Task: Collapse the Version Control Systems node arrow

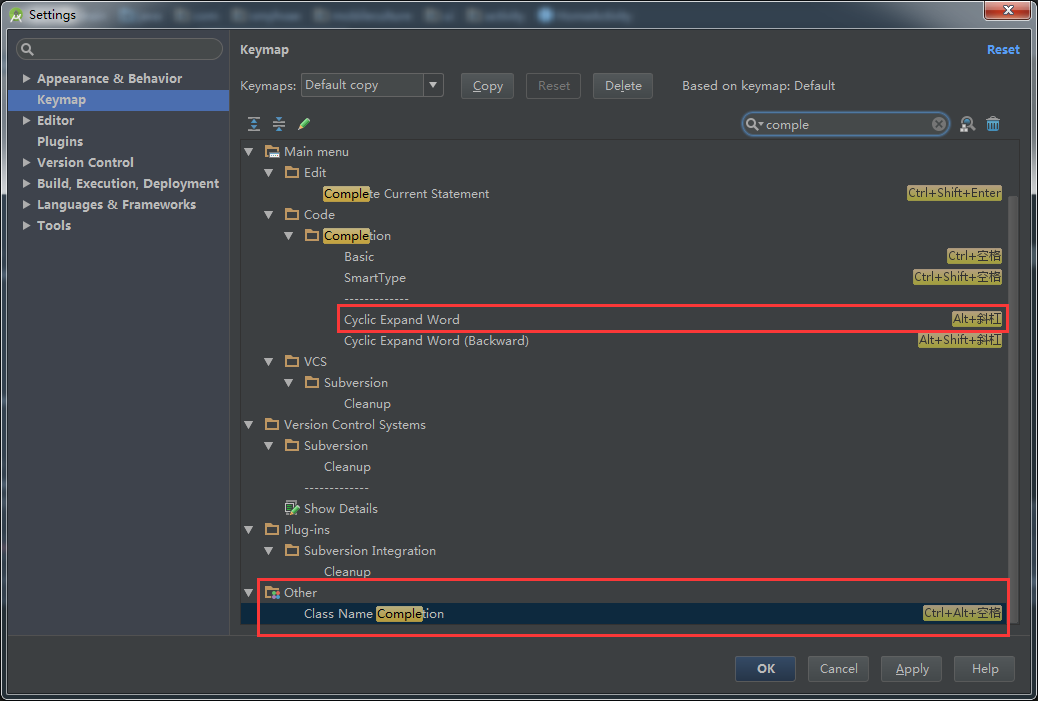Action: (249, 424)
